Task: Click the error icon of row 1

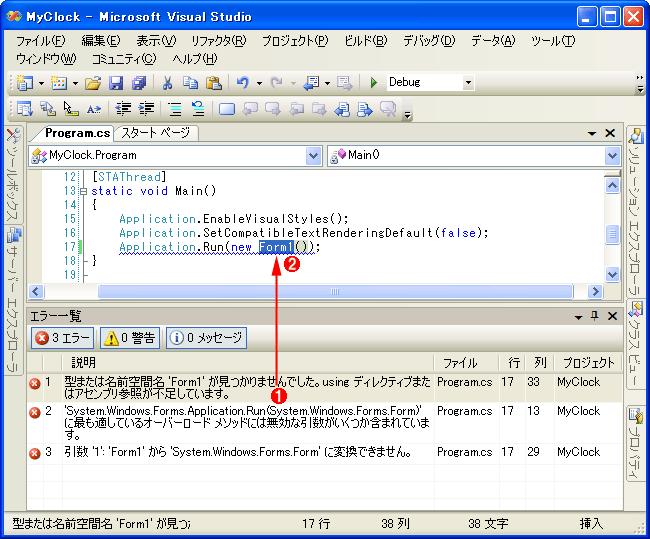Action: pyautogui.click(x=35, y=383)
